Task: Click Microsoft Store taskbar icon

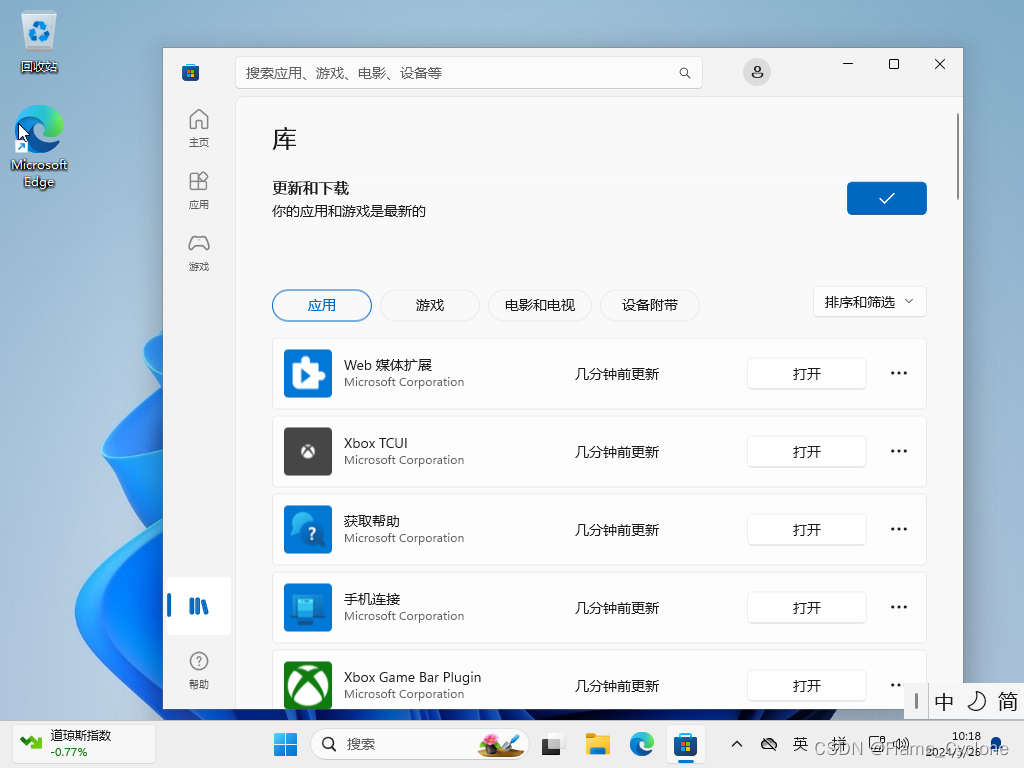Action: tap(686, 744)
